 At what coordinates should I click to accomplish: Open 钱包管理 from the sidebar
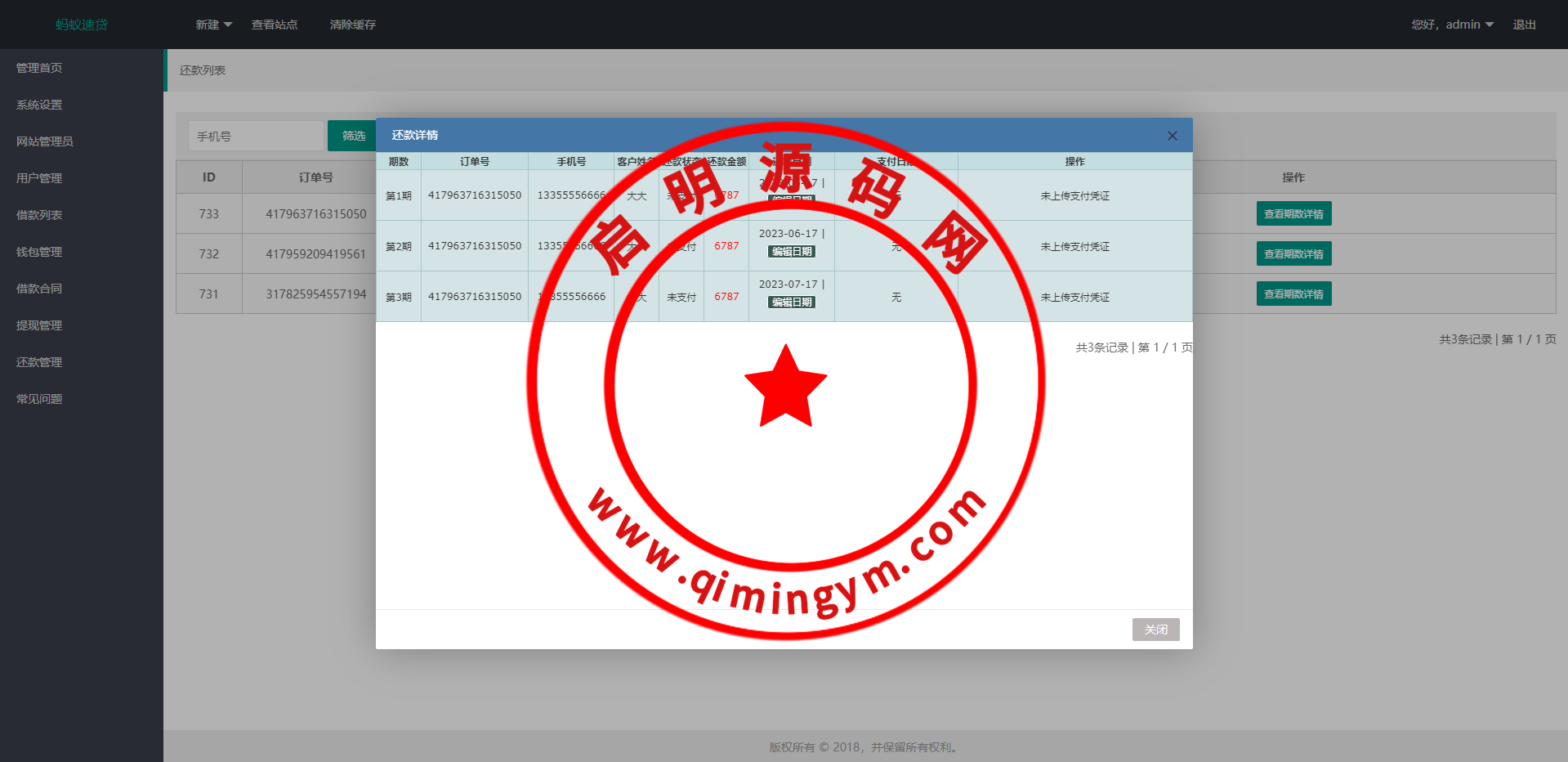point(39,252)
